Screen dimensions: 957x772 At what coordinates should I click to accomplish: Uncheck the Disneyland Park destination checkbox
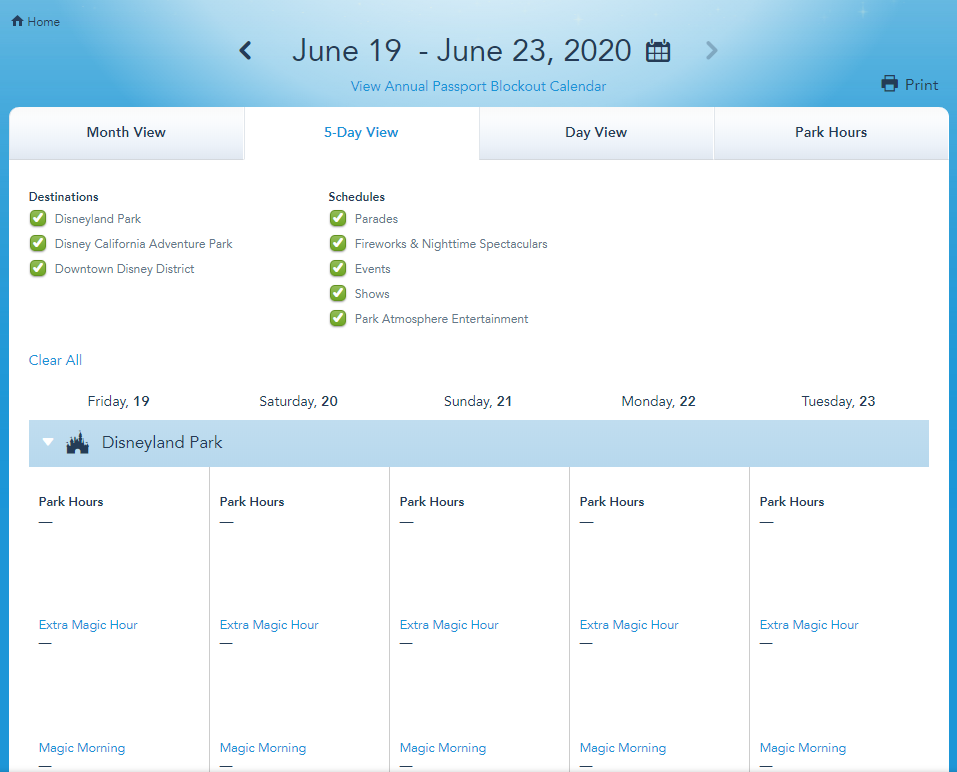point(38,219)
